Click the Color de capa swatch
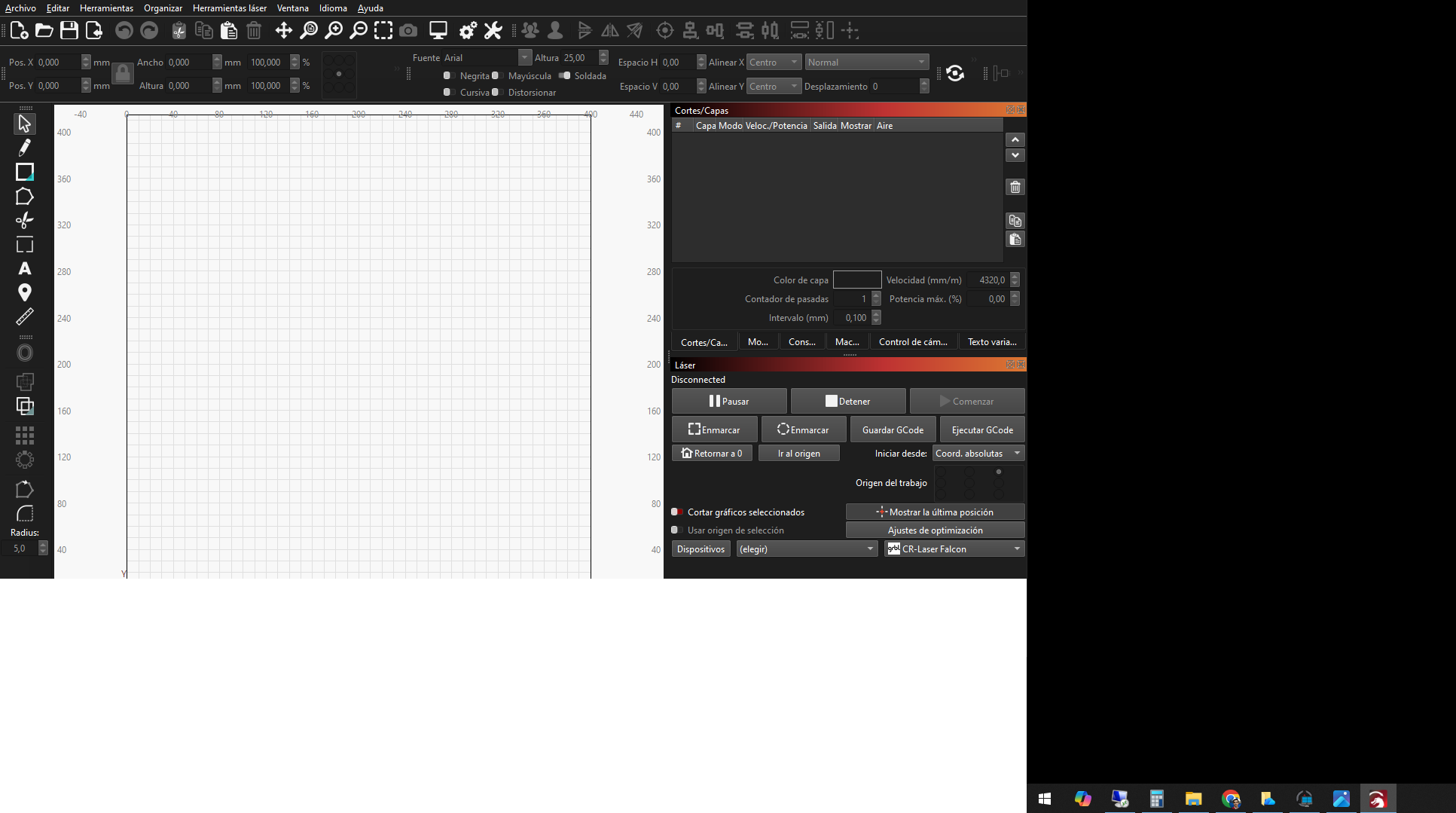 (856, 280)
